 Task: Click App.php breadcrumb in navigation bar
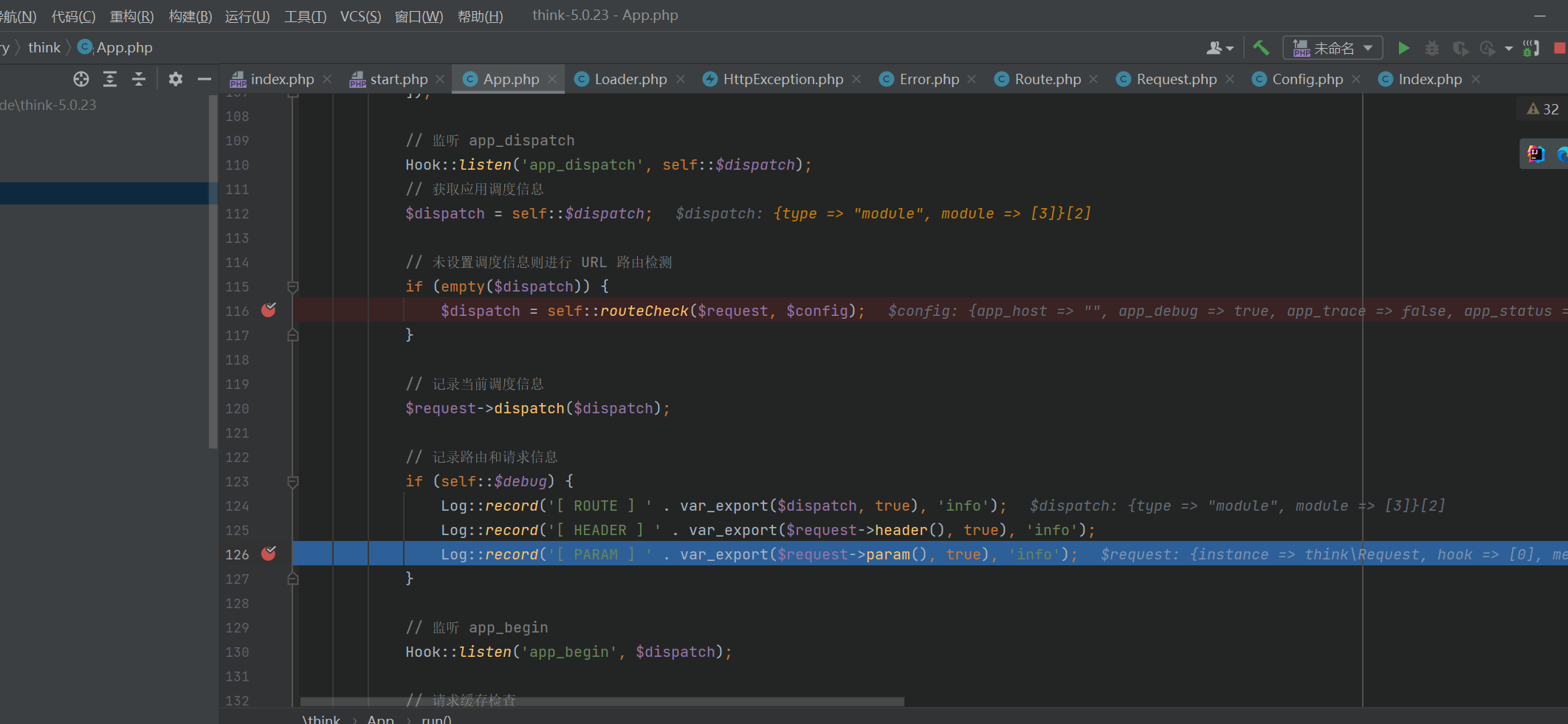[x=116, y=48]
